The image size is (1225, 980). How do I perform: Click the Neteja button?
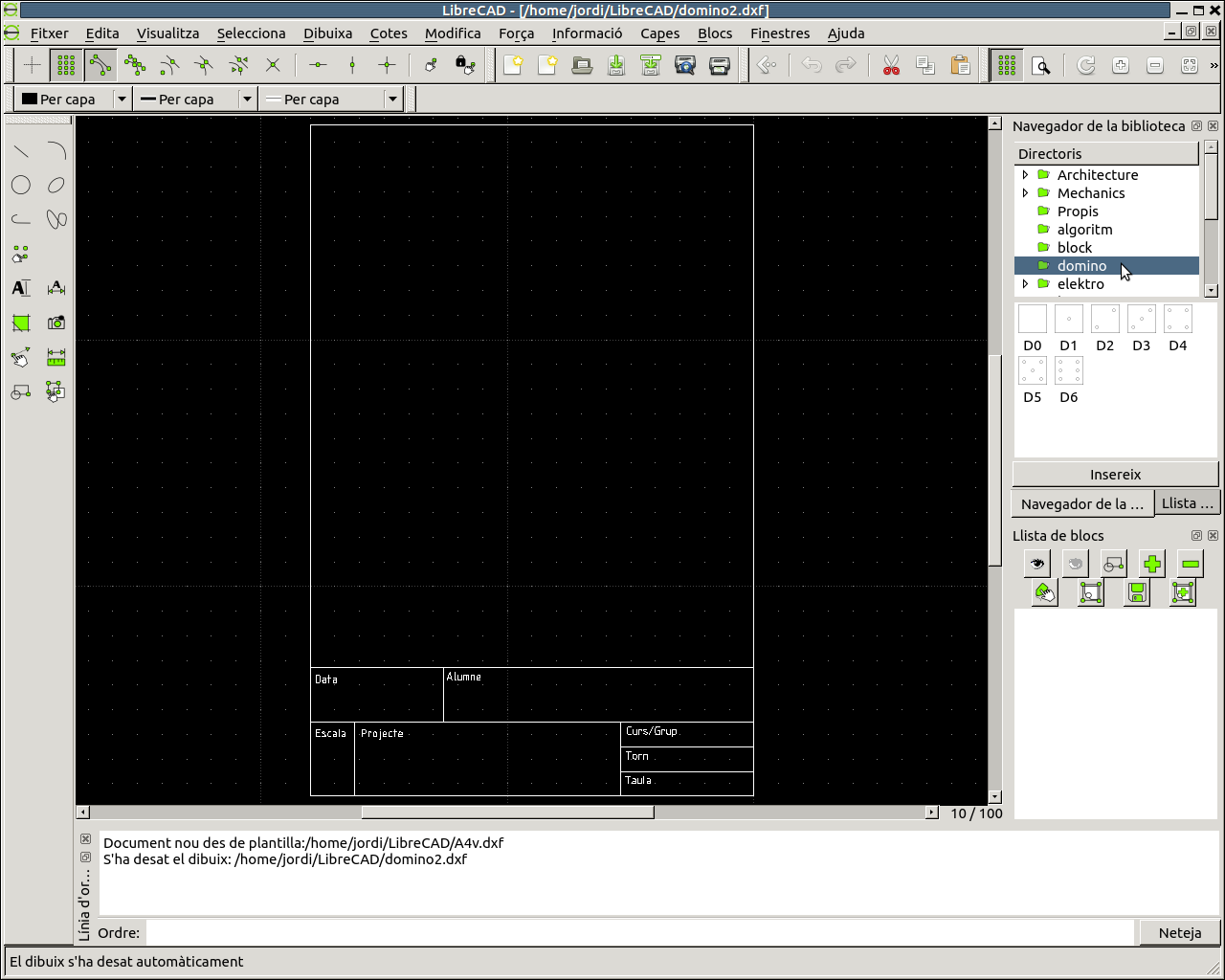[1179, 933]
